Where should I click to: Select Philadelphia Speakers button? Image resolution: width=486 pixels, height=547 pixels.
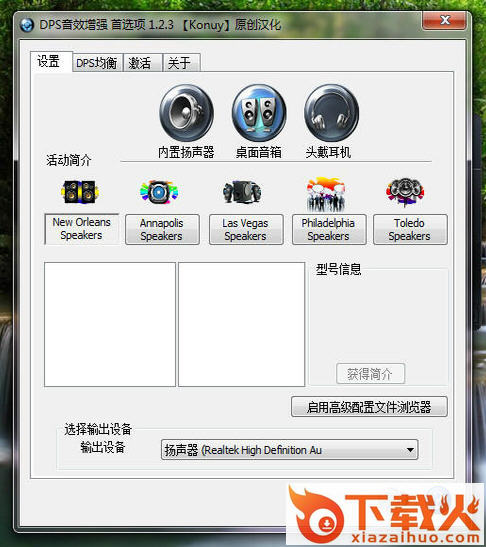tap(329, 230)
